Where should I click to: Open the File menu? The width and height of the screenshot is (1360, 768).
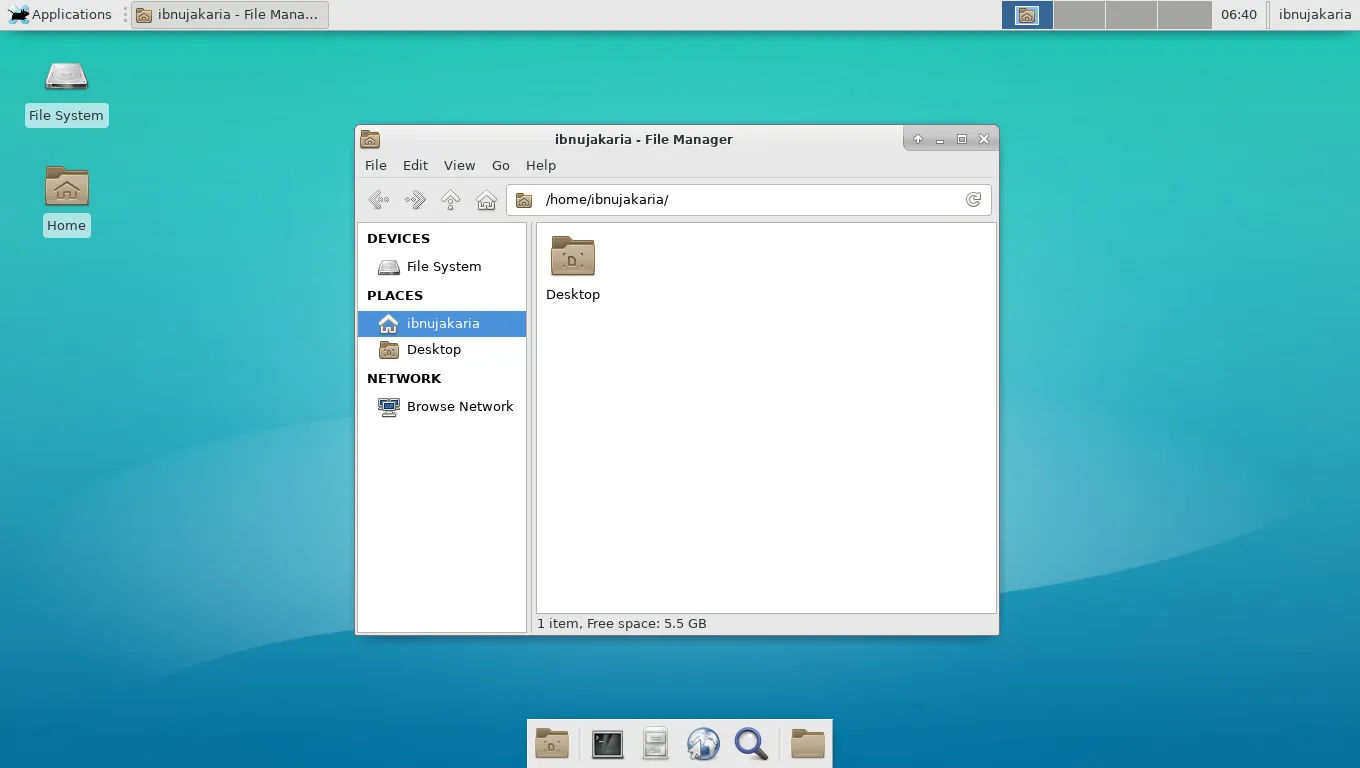[376, 165]
